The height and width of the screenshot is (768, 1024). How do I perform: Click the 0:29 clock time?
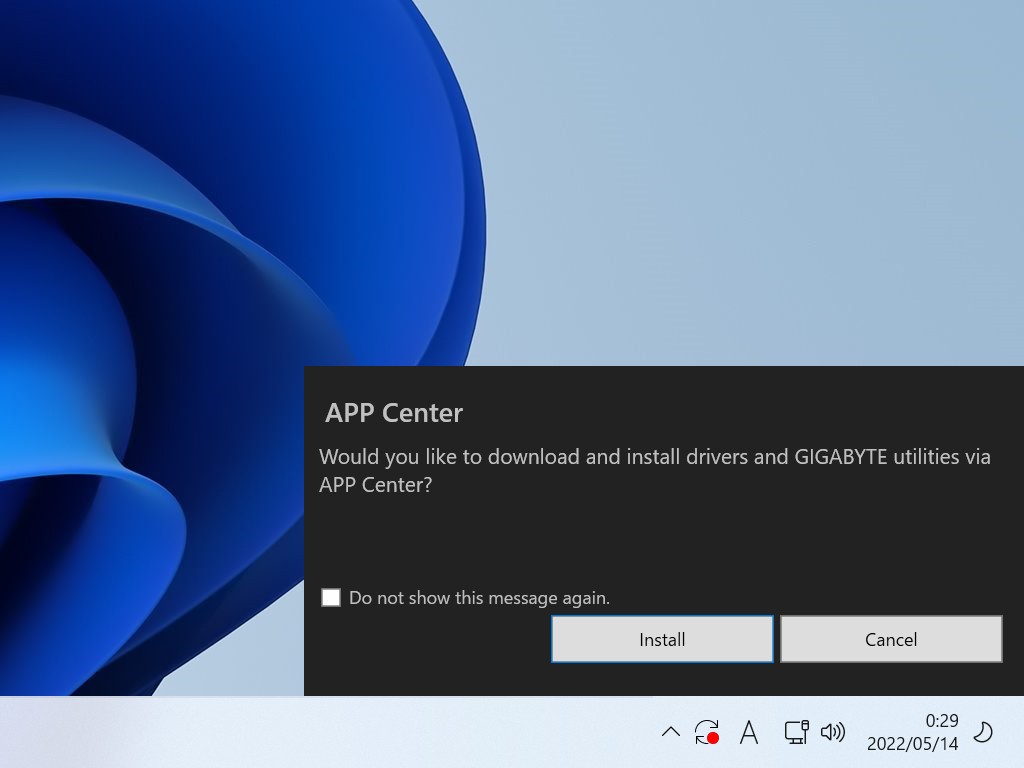point(941,720)
